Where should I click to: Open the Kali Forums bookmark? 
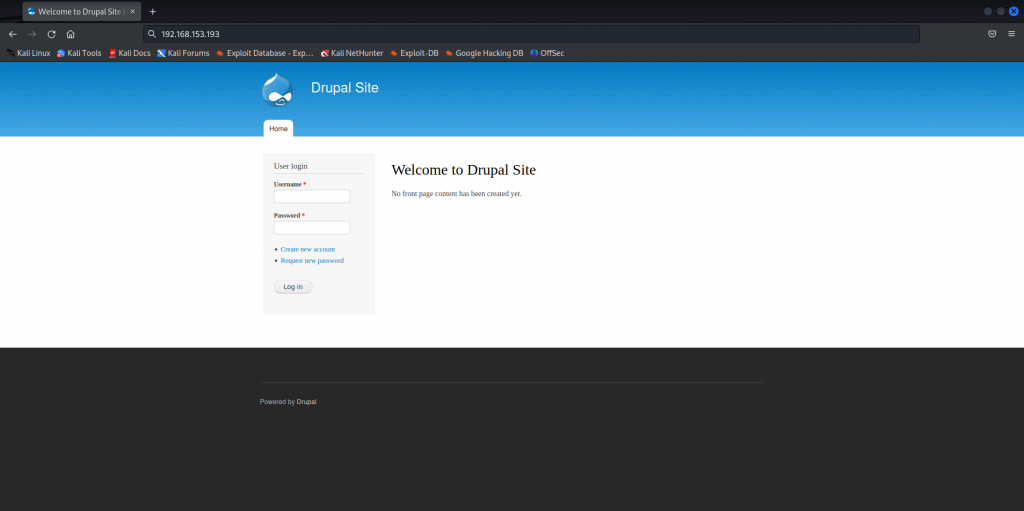pyautogui.click(x=183, y=53)
